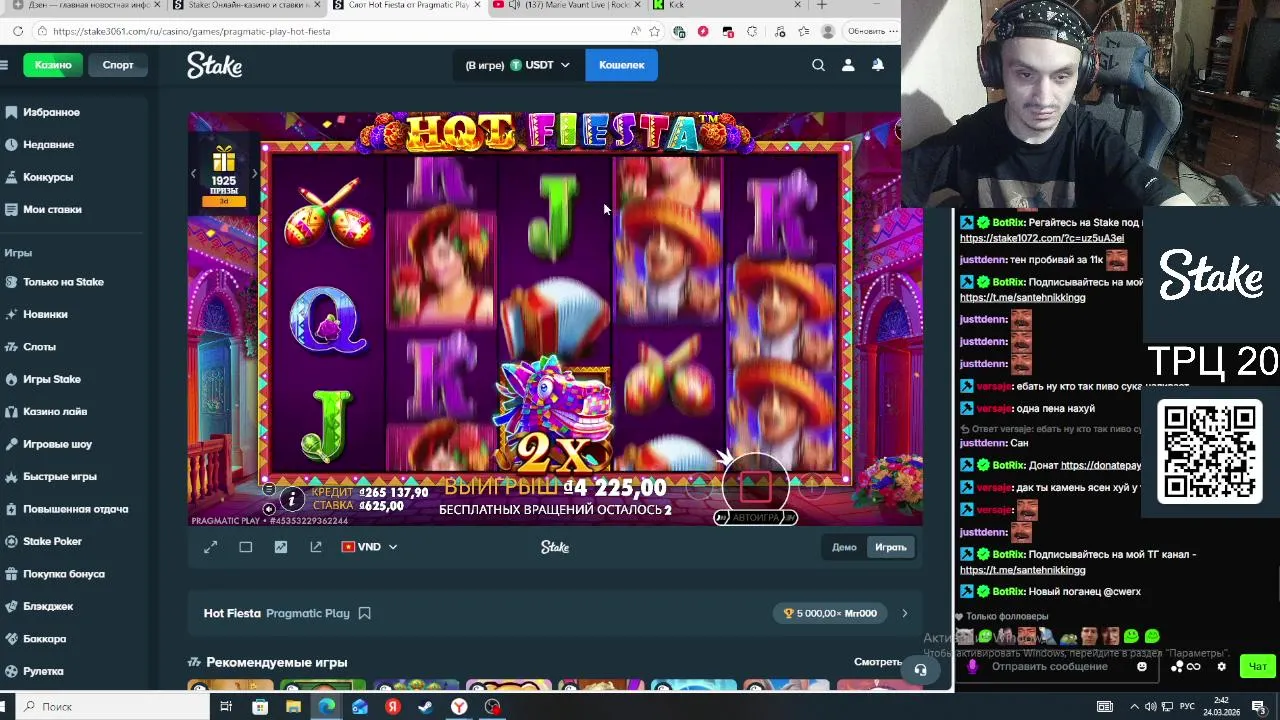Click the Игры Stake sidebar icon
The width and height of the screenshot is (1280, 720).
coord(11,379)
